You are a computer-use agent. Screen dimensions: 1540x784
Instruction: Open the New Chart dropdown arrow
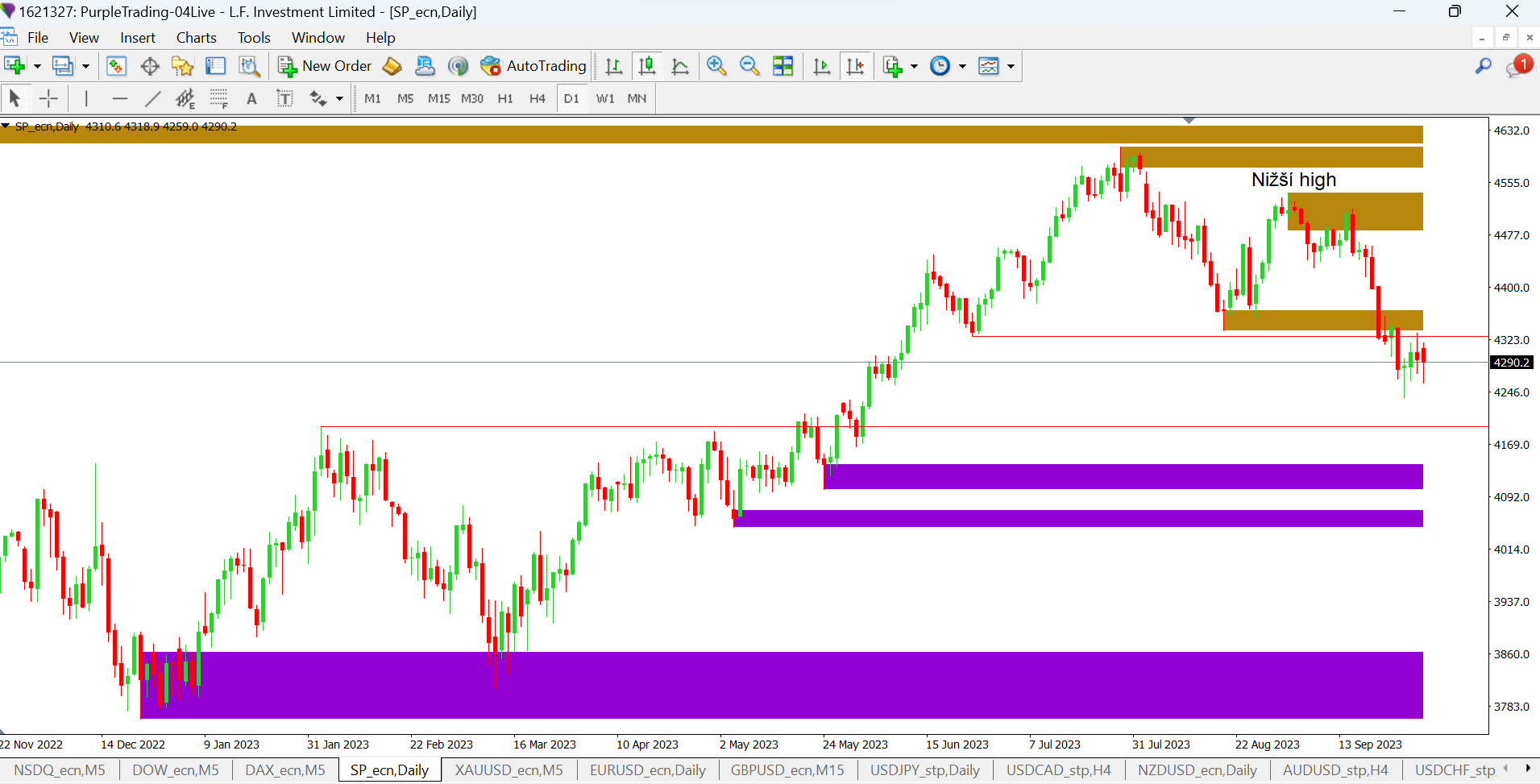click(x=37, y=66)
